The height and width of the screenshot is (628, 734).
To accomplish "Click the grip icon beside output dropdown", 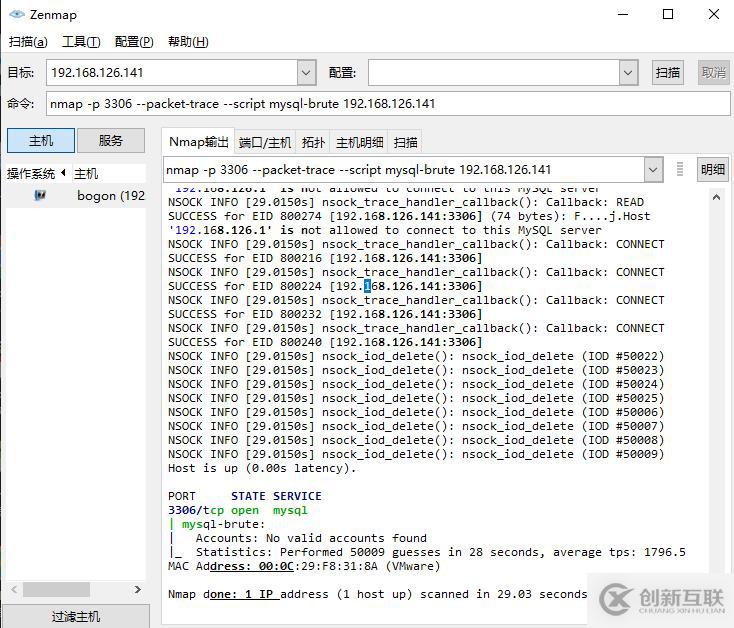I will tap(680, 169).
